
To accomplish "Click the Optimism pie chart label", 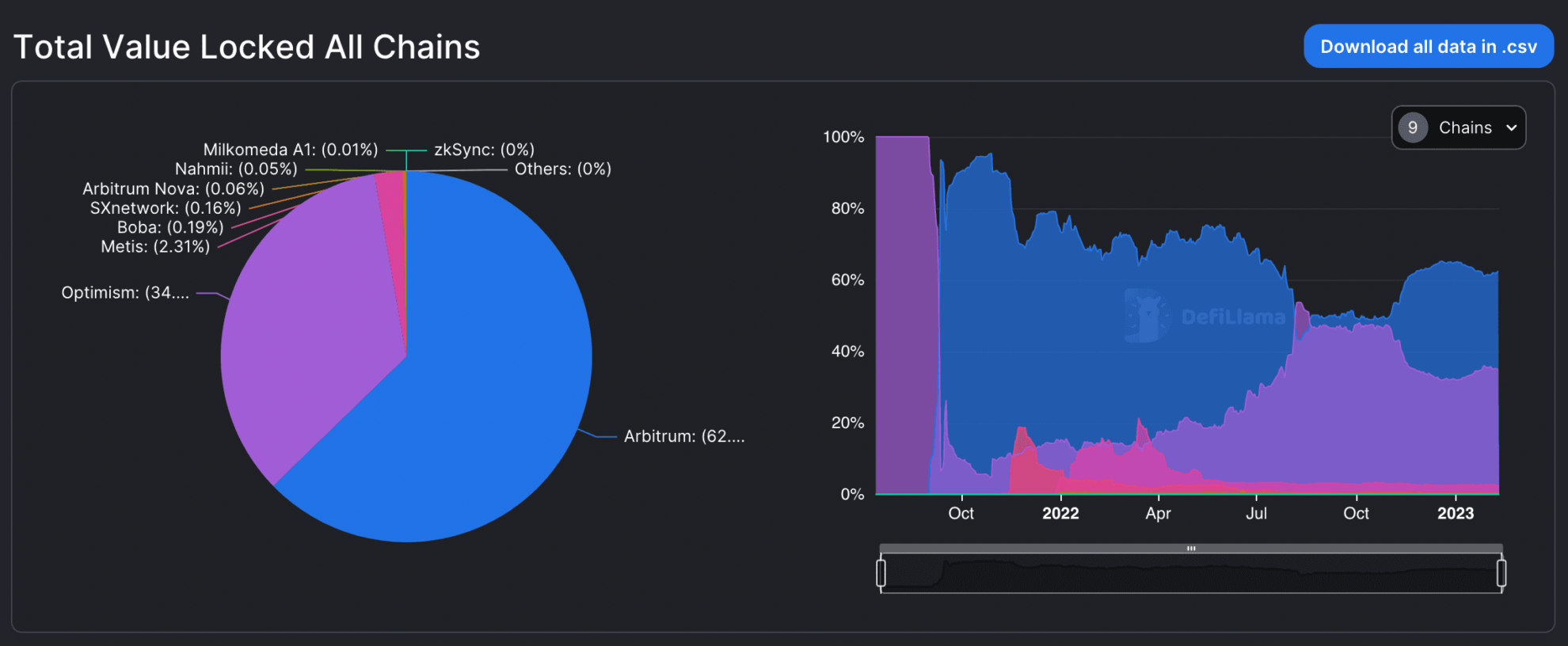I will tap(125, 293).
